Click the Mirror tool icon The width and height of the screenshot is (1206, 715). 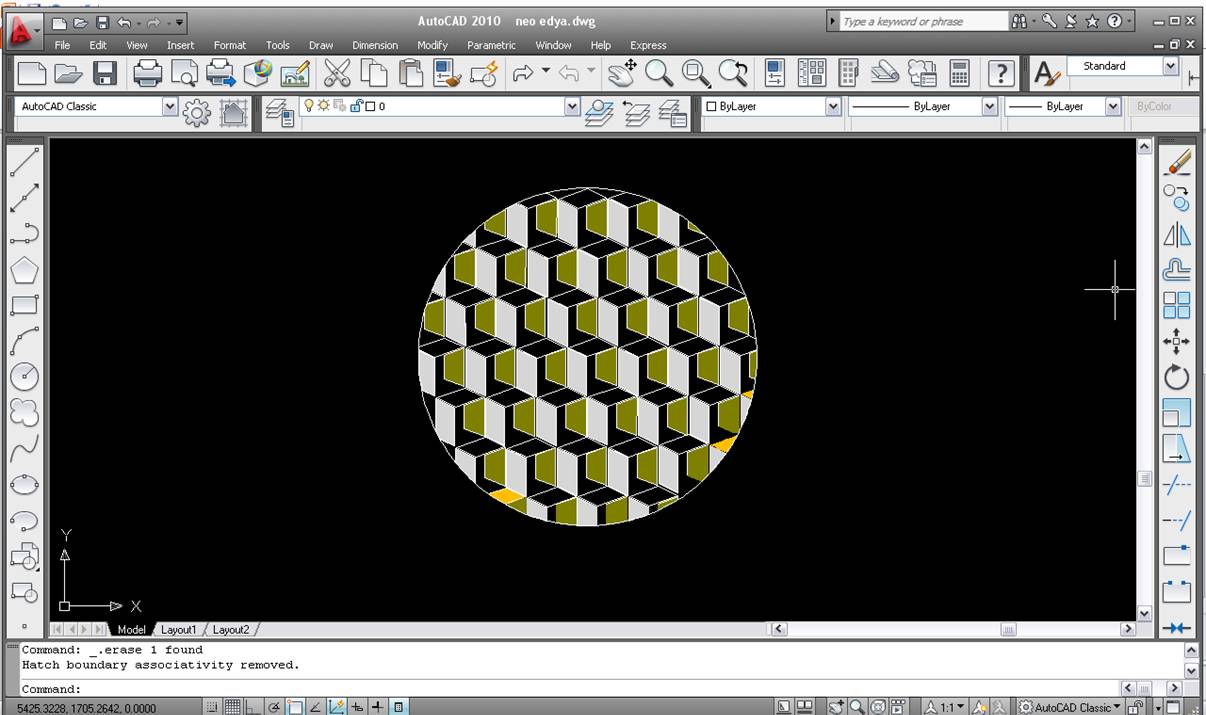[x=1177, y=234]
